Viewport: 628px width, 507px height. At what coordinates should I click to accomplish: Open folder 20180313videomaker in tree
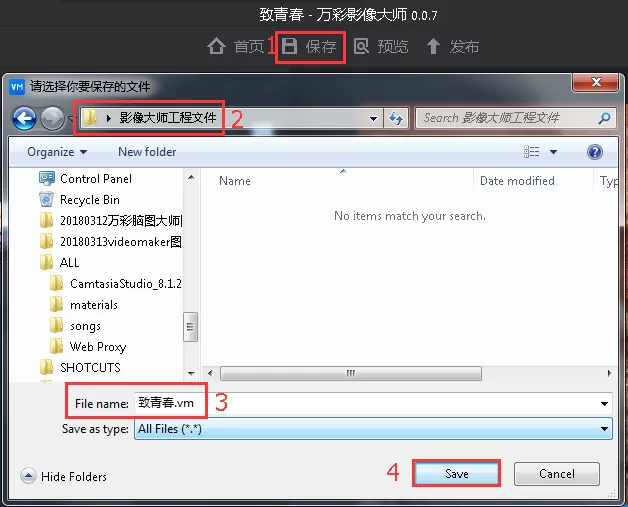point(121,241)
